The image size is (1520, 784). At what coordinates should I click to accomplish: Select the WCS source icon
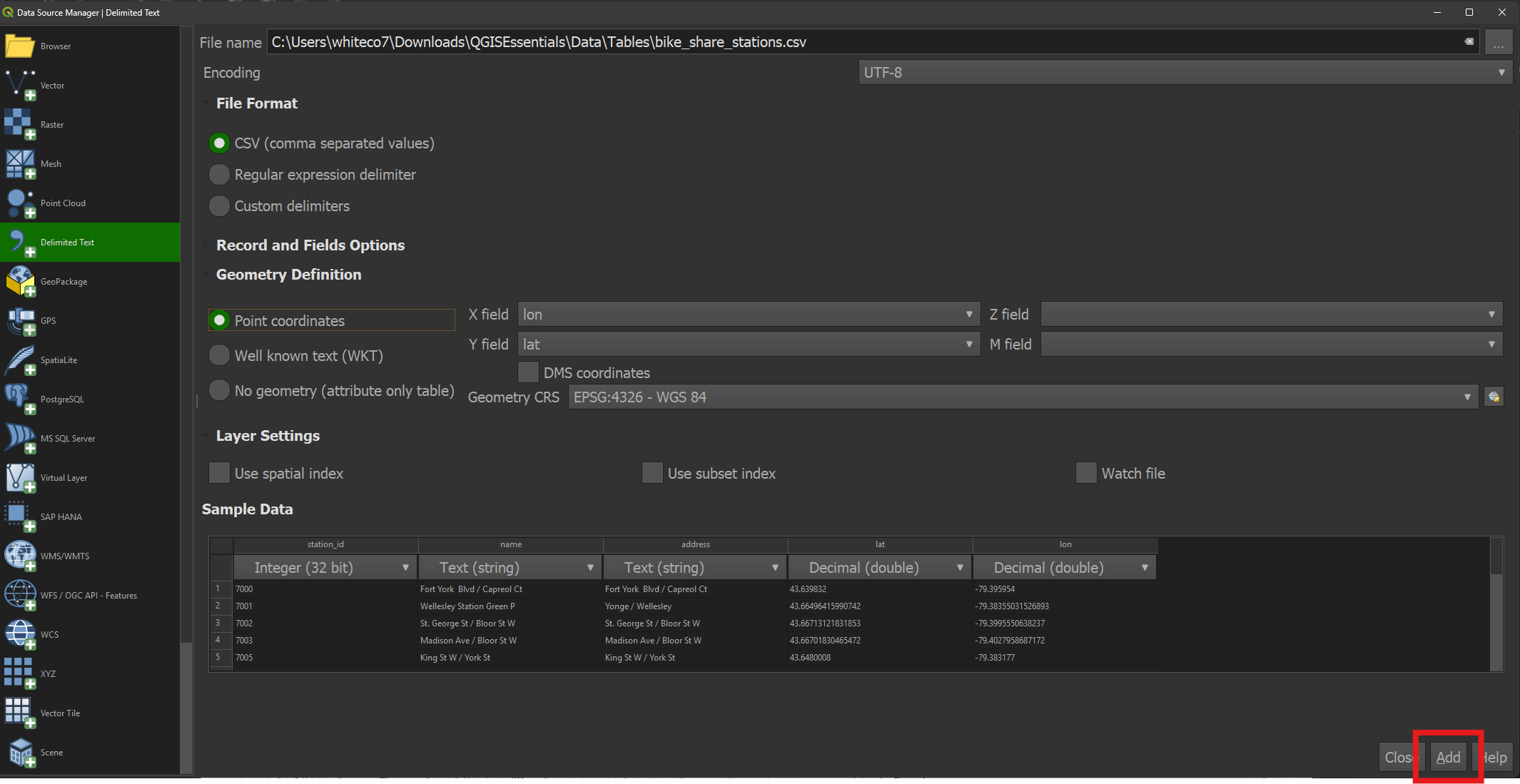(20, 635)
